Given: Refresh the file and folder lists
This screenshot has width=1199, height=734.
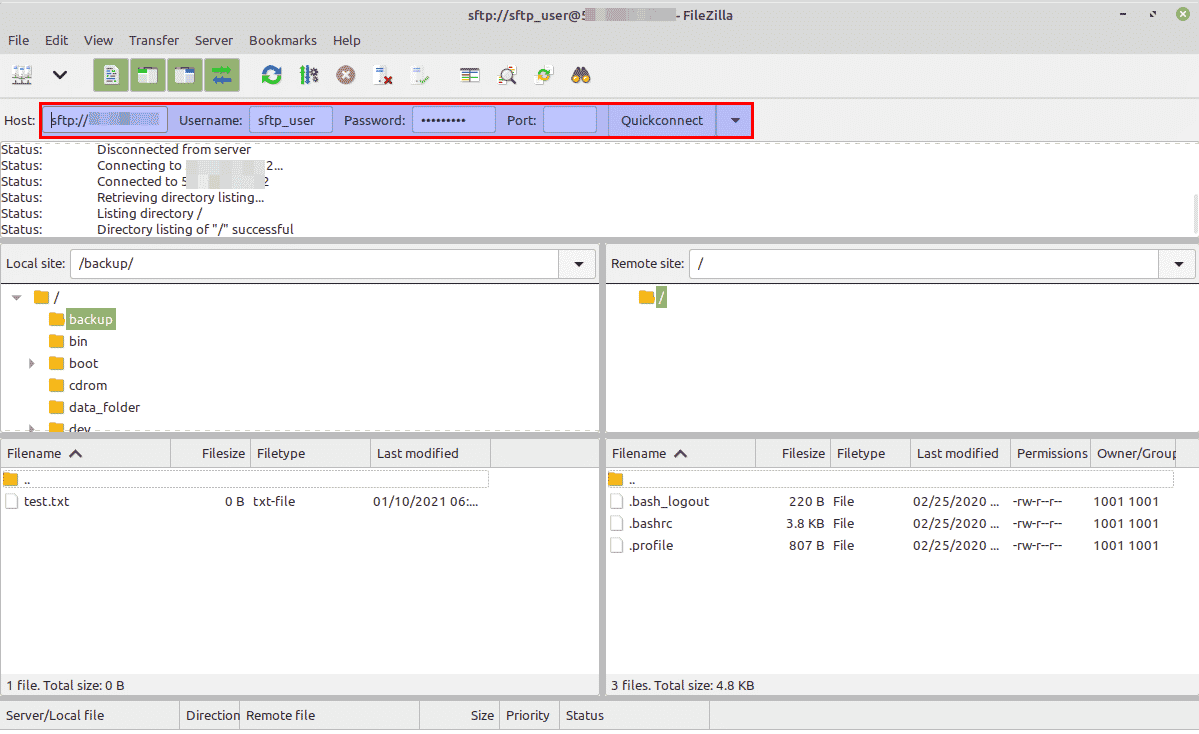Looking at the screenshot, I should [x=270, y=75].
